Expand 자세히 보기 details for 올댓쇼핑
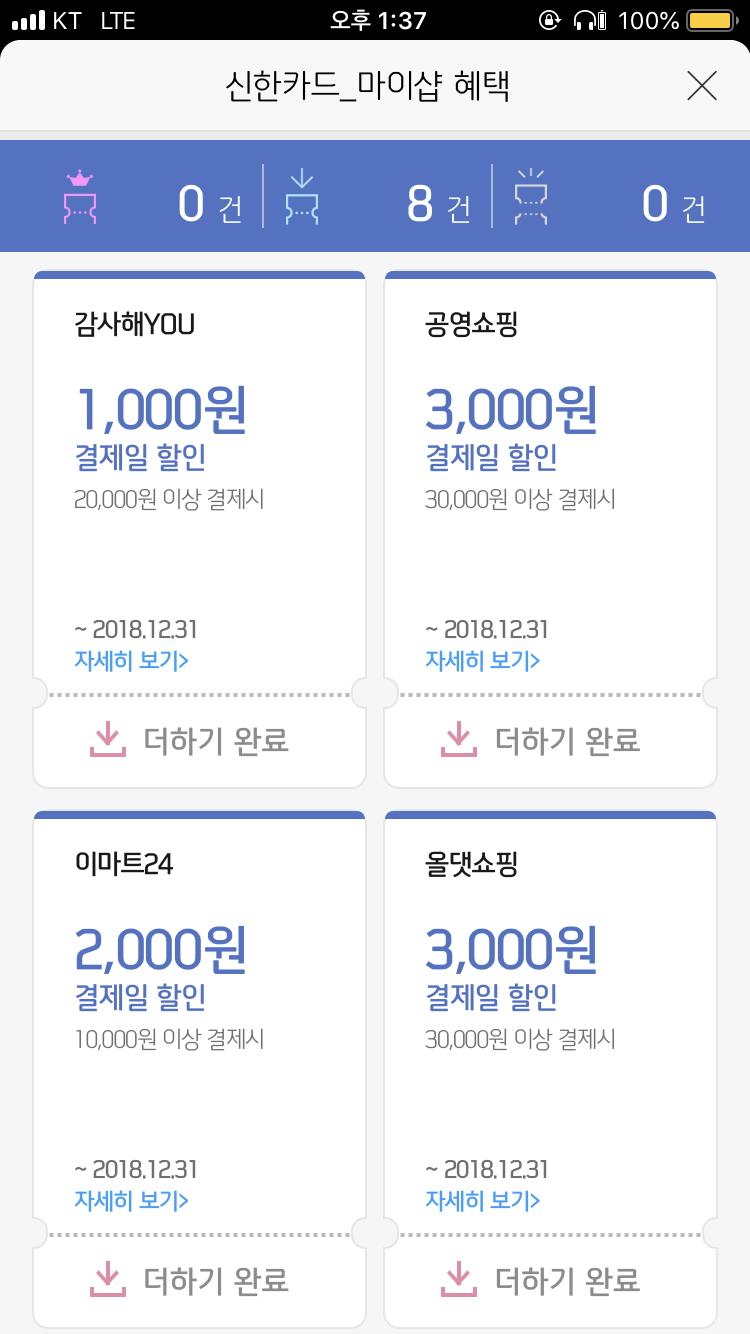The width and height of the screenshot is (750, 1334). click(482, 1200)
